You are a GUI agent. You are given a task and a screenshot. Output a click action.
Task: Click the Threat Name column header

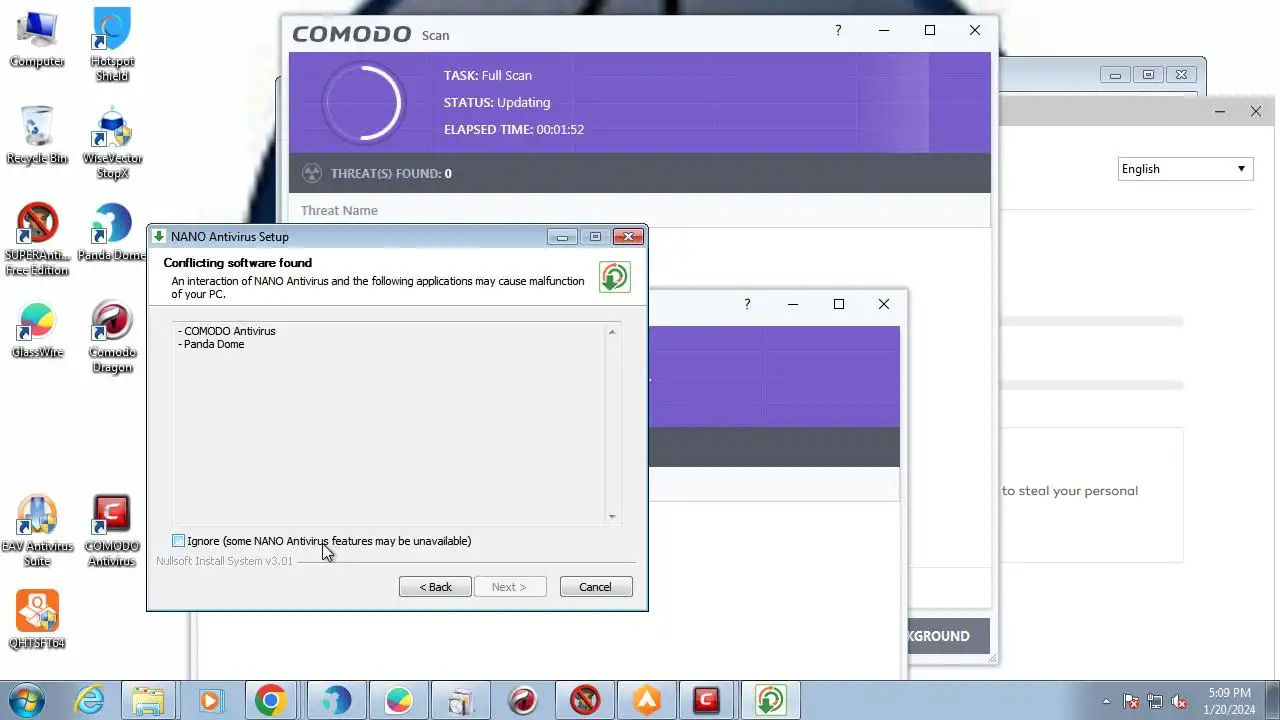[339, 210]
